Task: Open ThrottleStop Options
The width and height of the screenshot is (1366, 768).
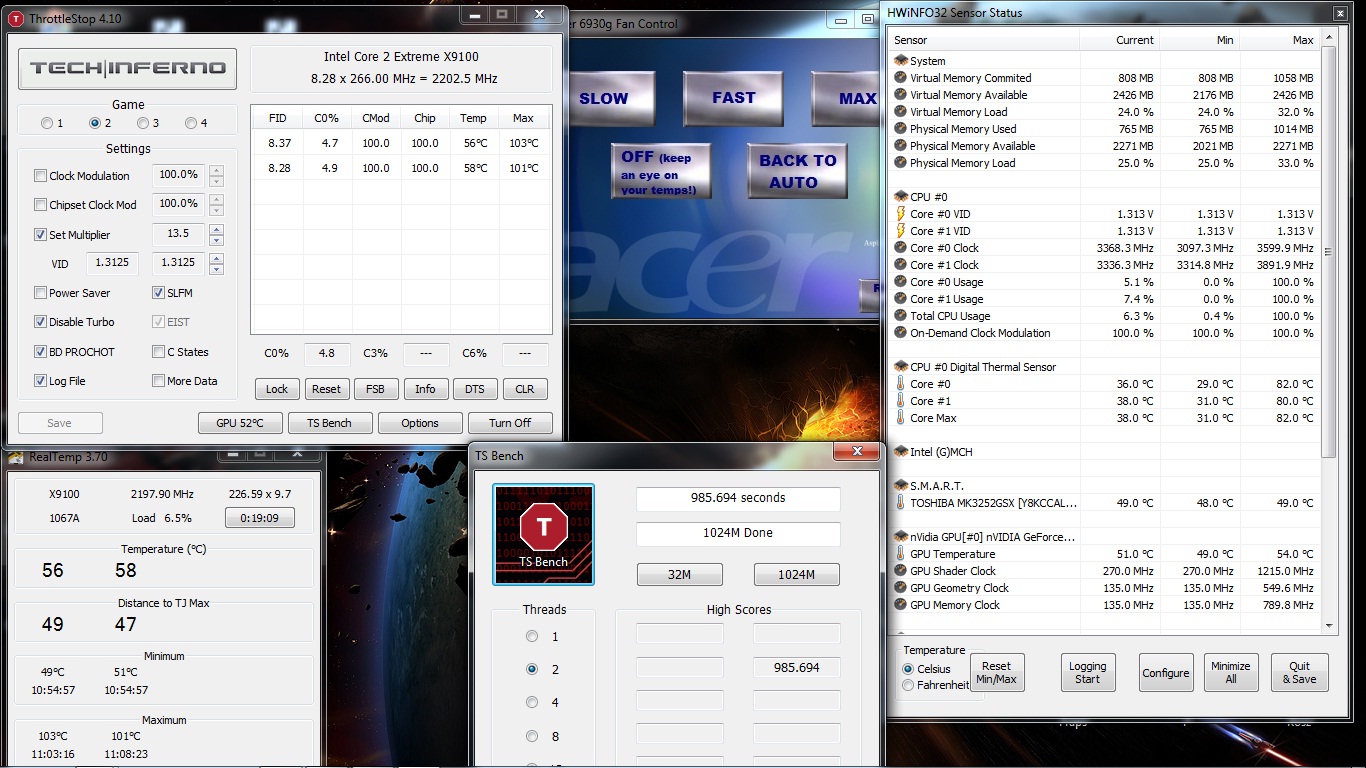Action: click(420, 423)
